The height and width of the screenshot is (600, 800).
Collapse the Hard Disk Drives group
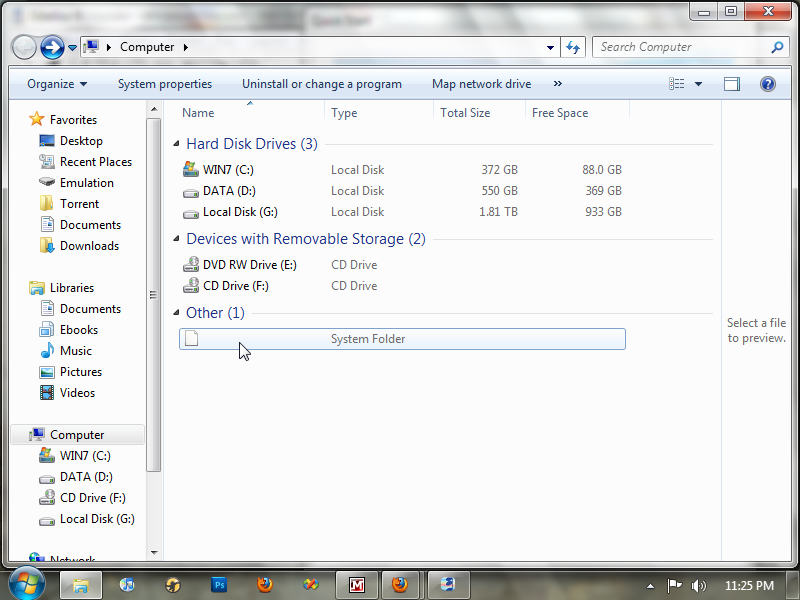[x=177, y=144]
